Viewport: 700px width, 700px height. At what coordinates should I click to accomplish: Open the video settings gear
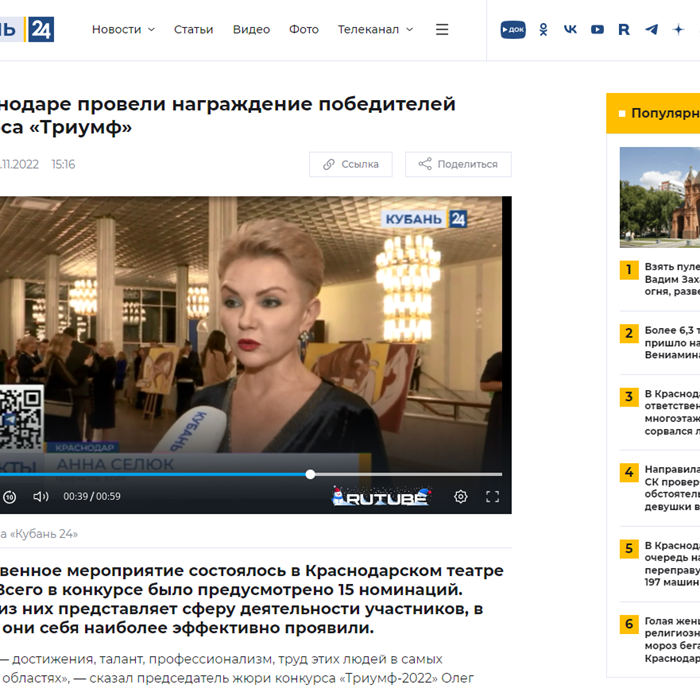pyautogui.click(x=461, y=496)
